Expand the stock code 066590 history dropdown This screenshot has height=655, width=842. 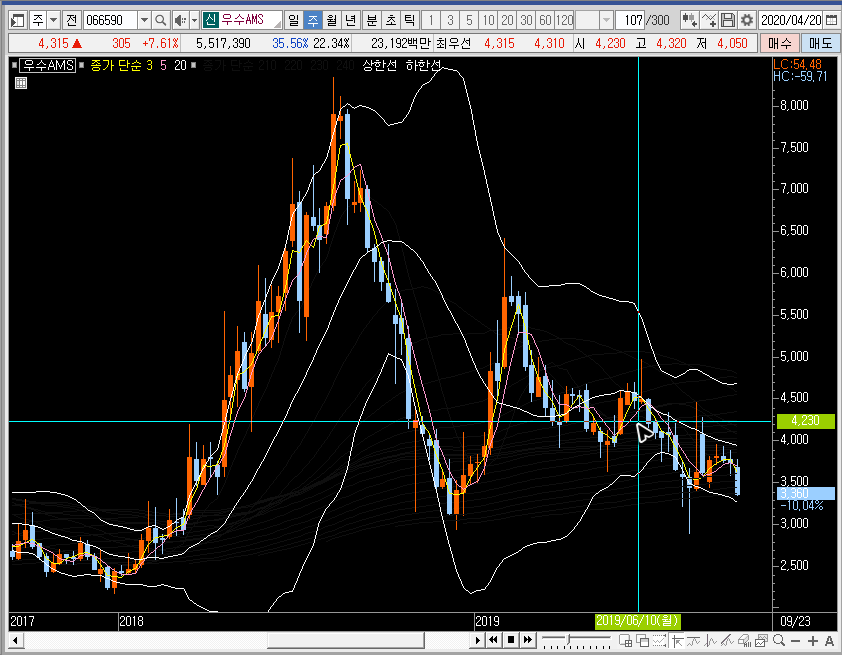(144, 20)
